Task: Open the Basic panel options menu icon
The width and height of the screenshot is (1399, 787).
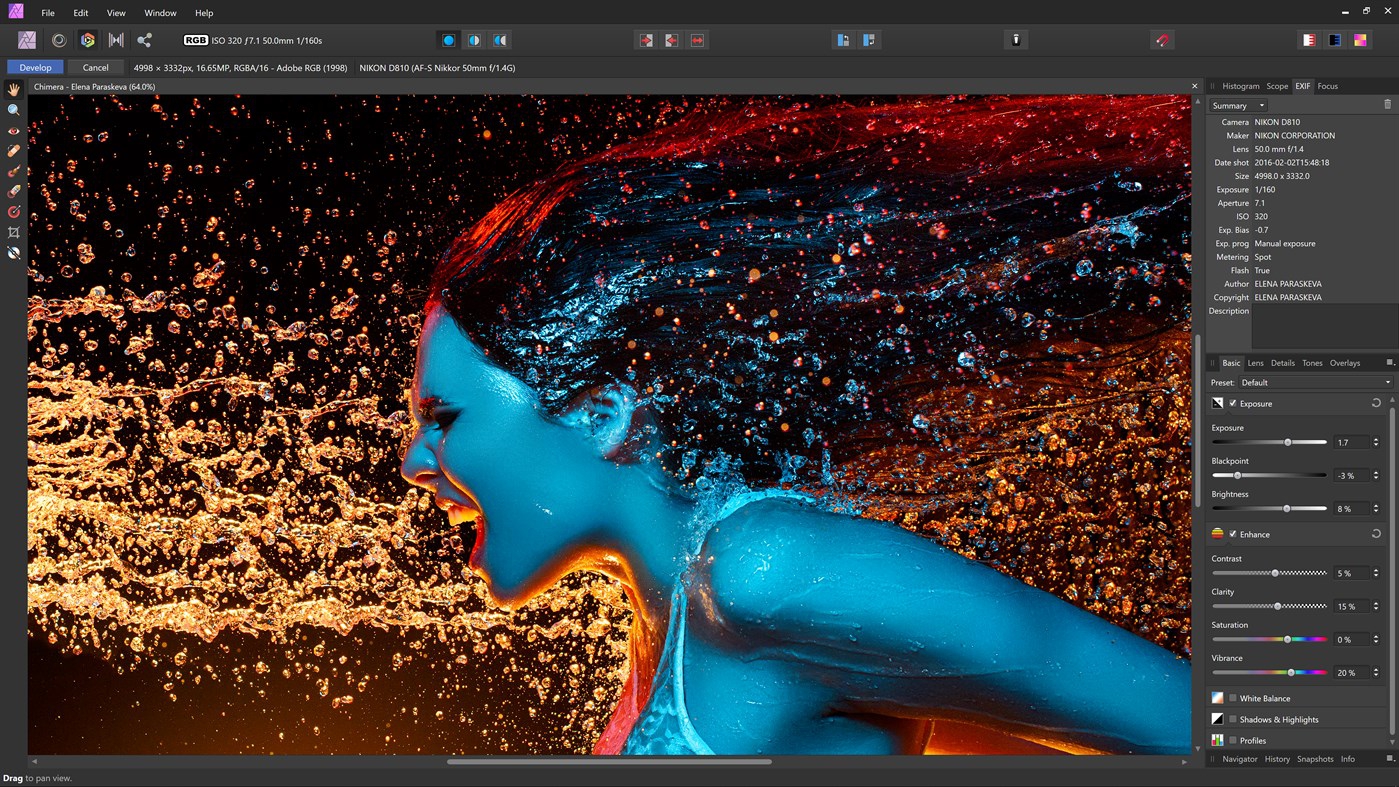Action: click(x=1389, y=363)
